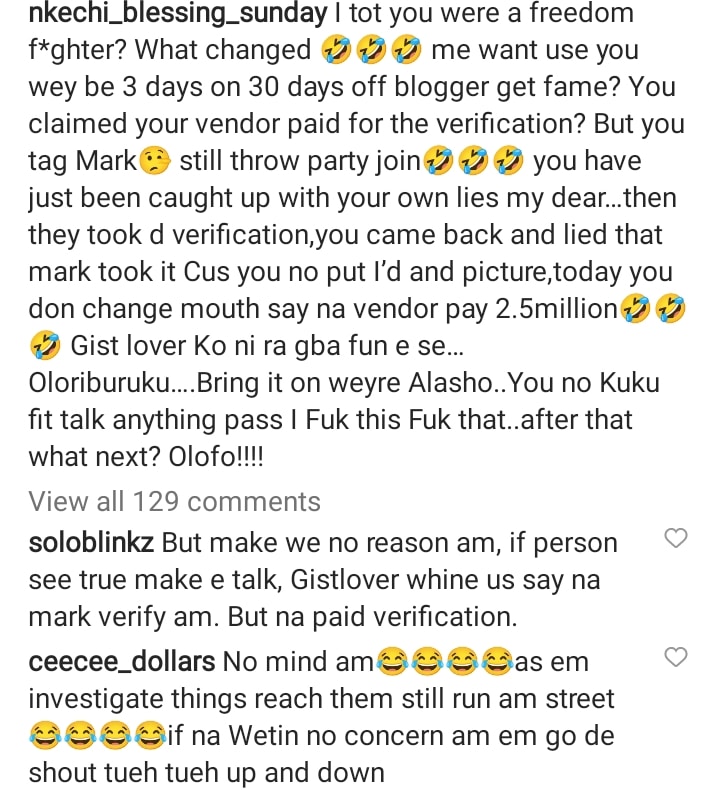Viewport: 720px width, 790px height.
Task: Tap laughing emojis after "What changed"
Action: point(370,51)
